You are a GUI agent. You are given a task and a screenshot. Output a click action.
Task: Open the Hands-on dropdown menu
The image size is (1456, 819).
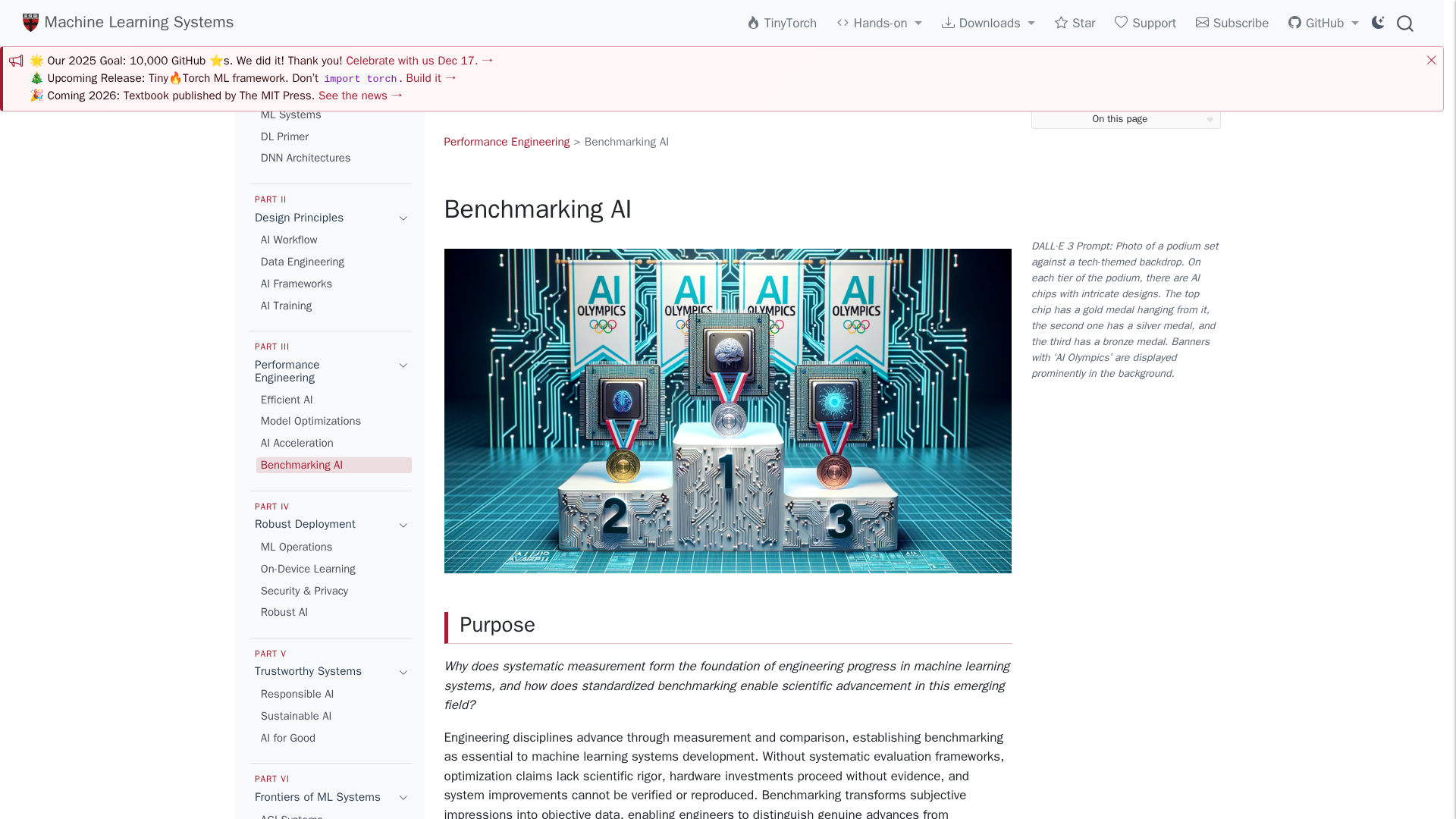tap(880, 24)
